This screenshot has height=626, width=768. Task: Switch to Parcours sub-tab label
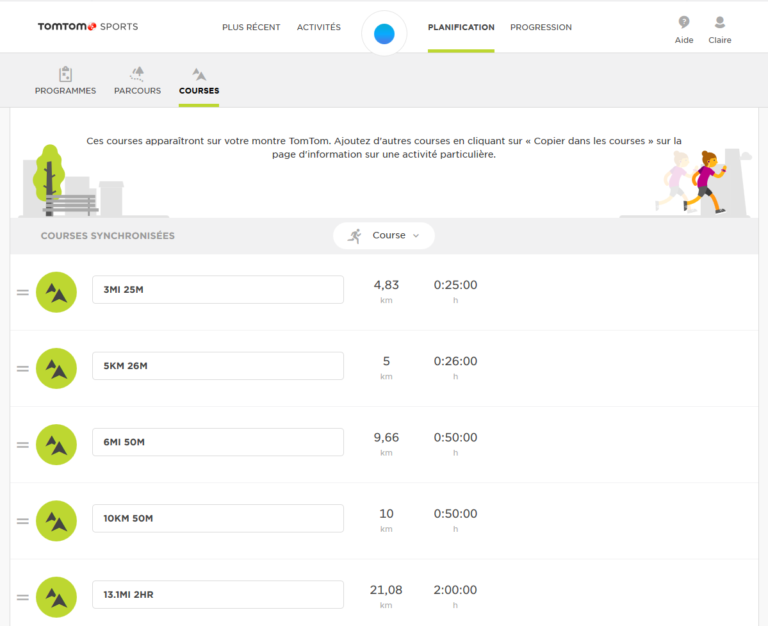[x=137, y=91]
